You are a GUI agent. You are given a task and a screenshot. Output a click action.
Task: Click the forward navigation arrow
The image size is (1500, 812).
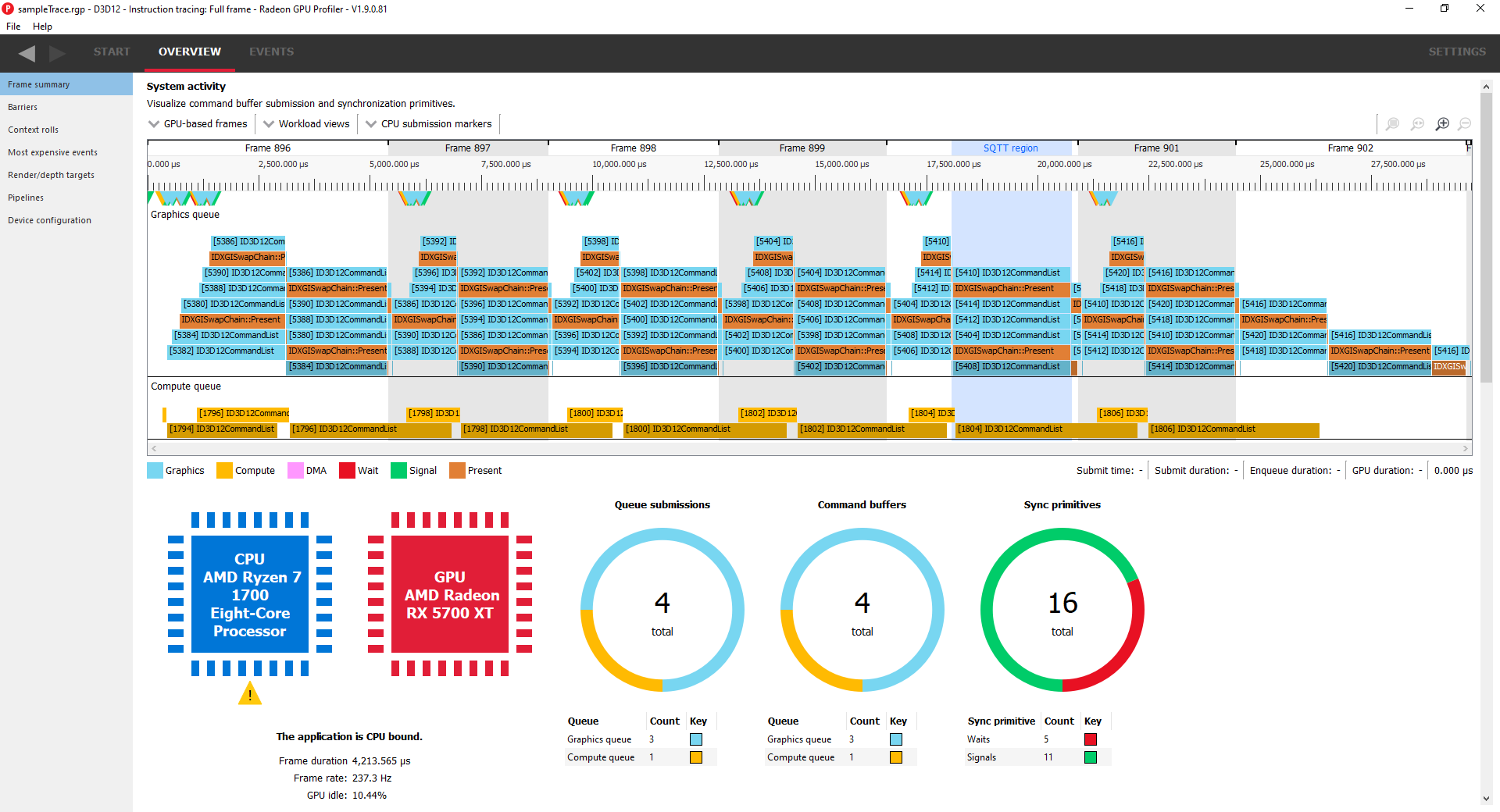56,53
